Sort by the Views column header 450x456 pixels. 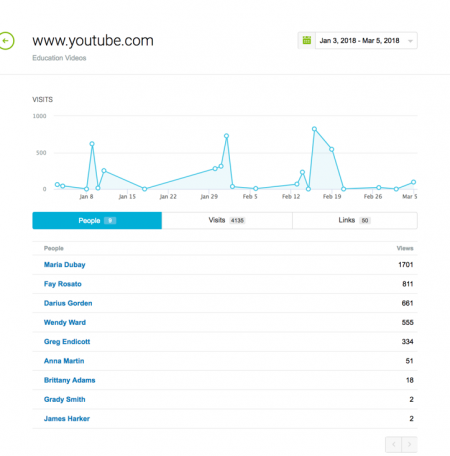tap(405, 248)
